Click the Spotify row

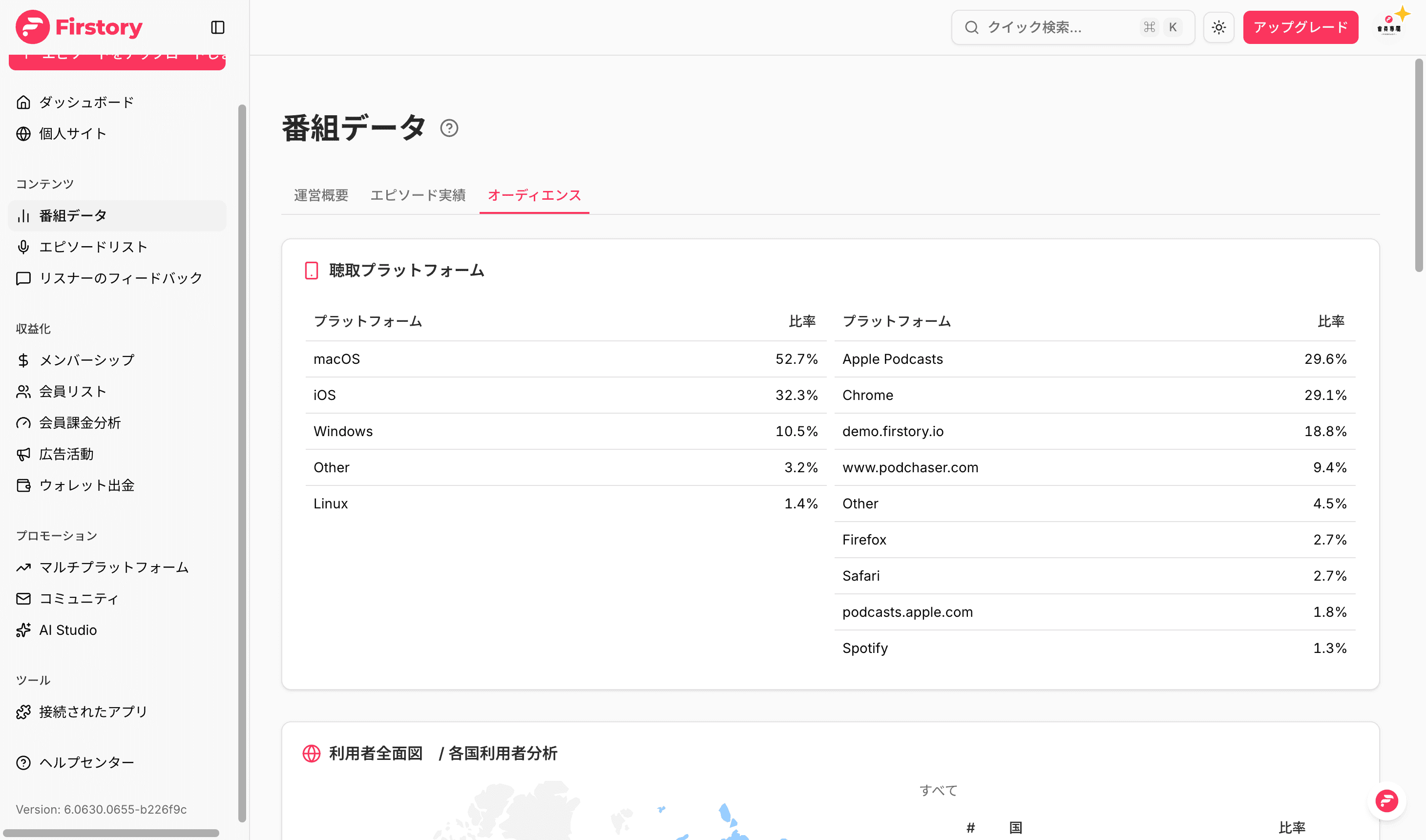pos(1095,649)
